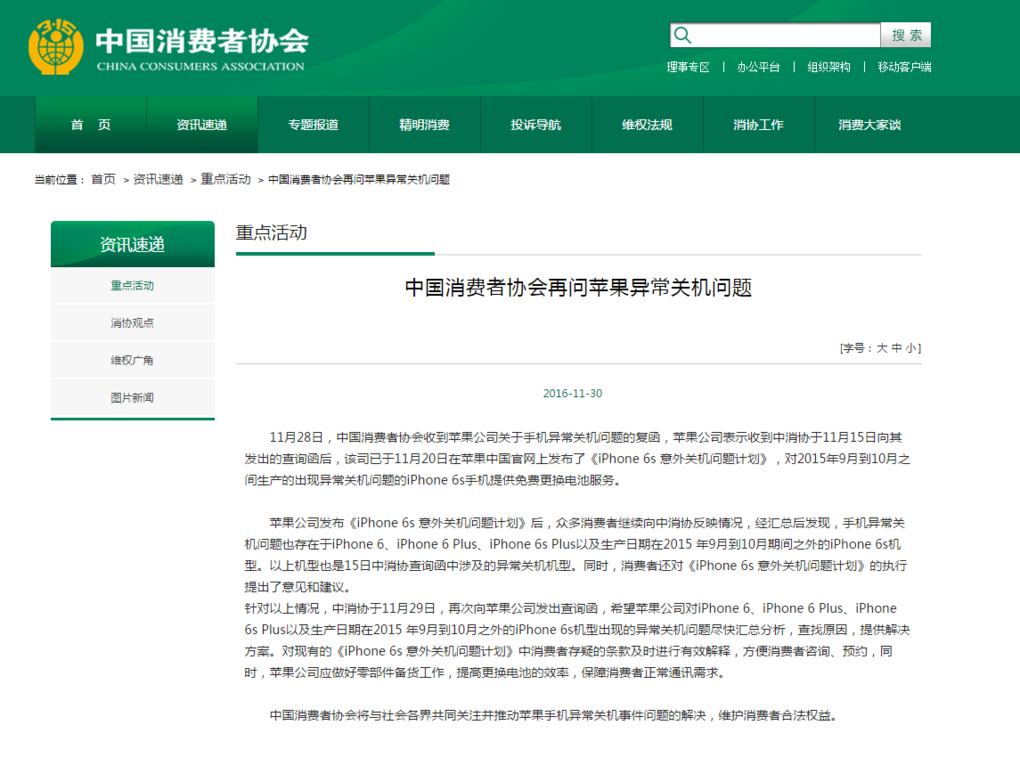Open the 移动客户端 link
The height and width of the screenshot is (774, 1020).
[904, 67]
